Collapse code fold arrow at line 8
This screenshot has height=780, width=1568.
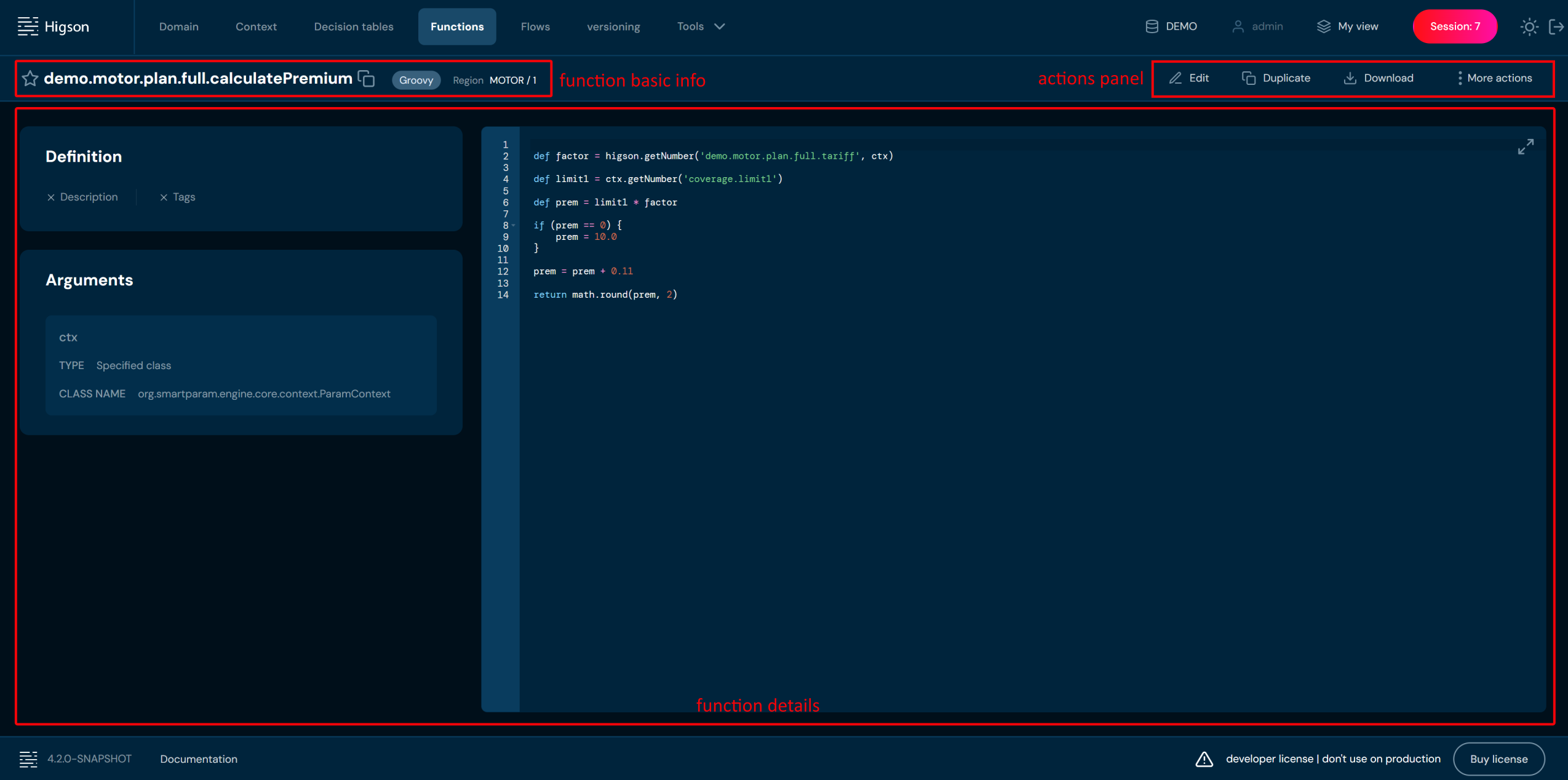point(514,225)
